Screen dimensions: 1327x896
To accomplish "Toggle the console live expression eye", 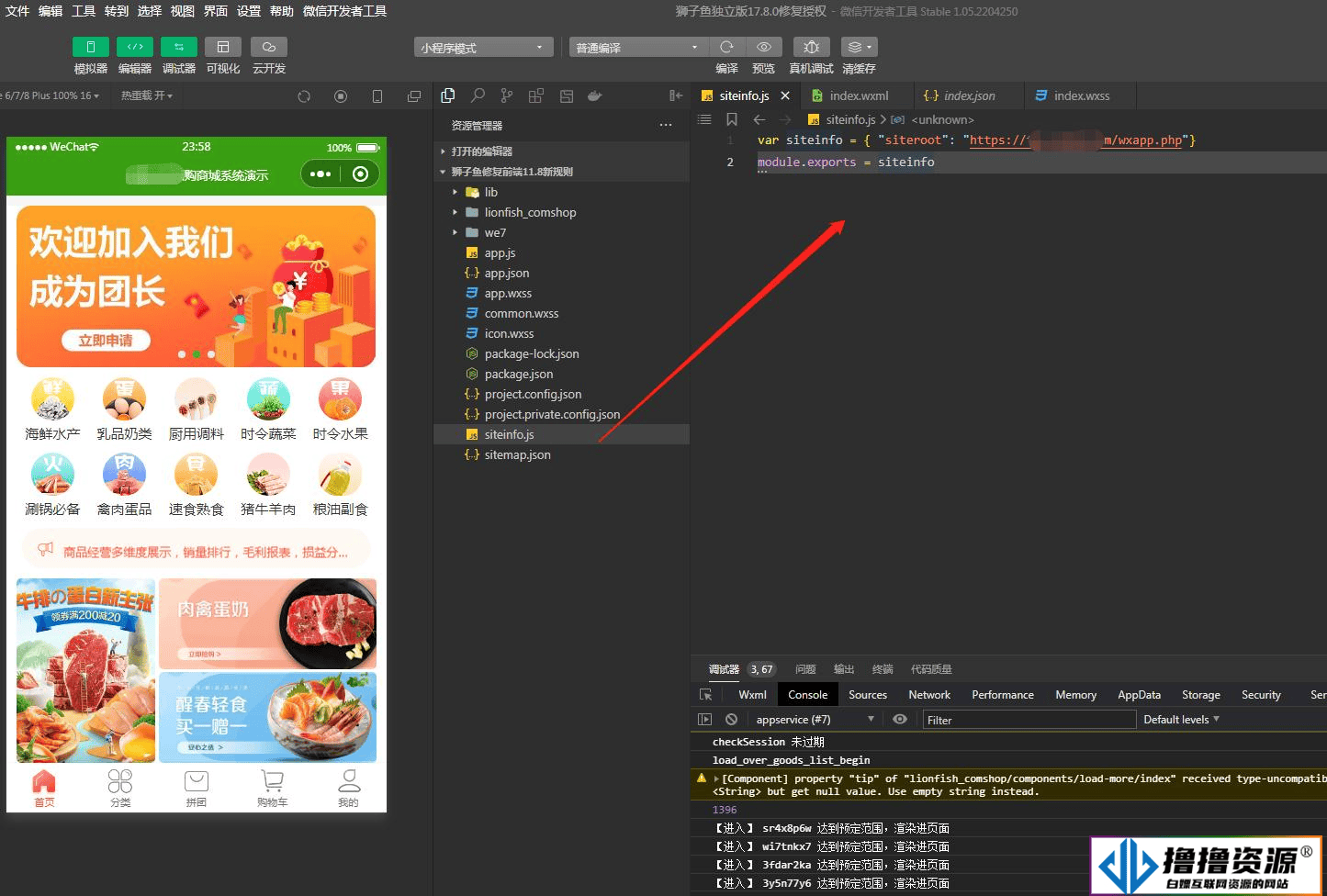I will (900, 720).
